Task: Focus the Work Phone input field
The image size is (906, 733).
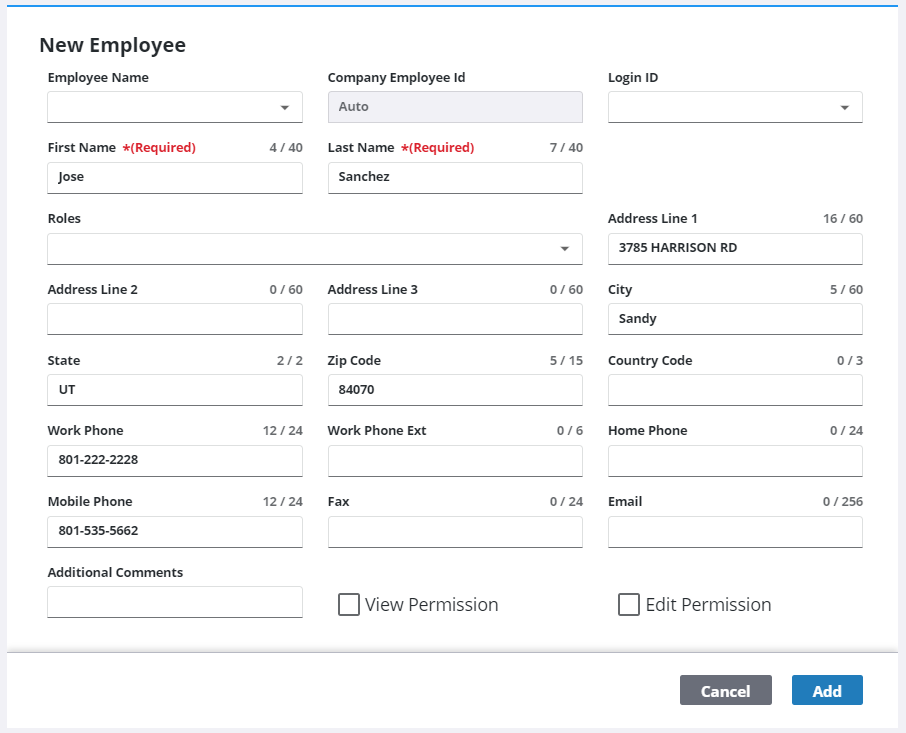Action: coord(174,461)
